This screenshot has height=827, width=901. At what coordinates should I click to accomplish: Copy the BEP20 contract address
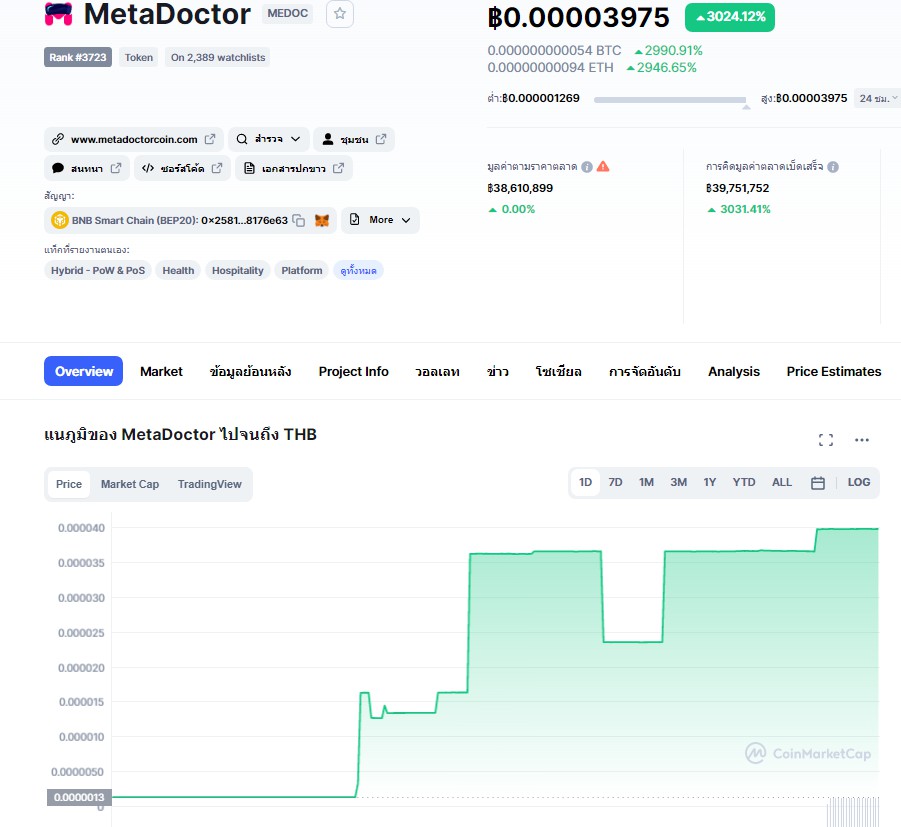(299, 220)
